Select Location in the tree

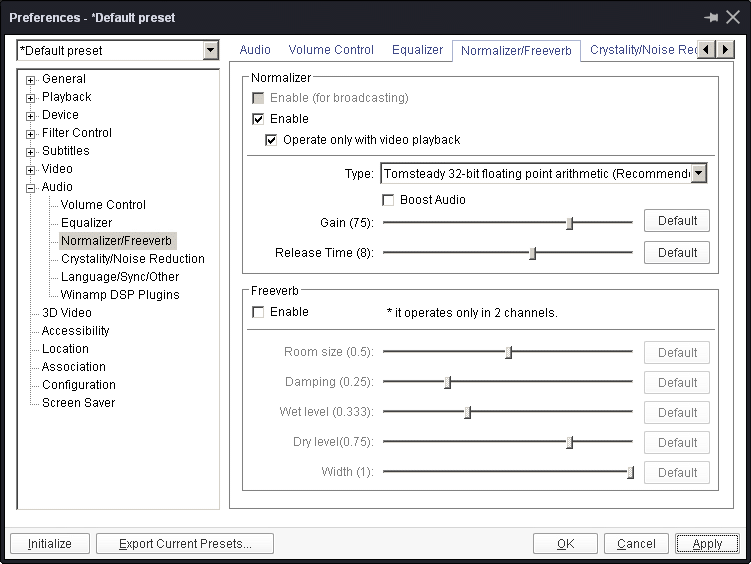[x=65, y=349]
